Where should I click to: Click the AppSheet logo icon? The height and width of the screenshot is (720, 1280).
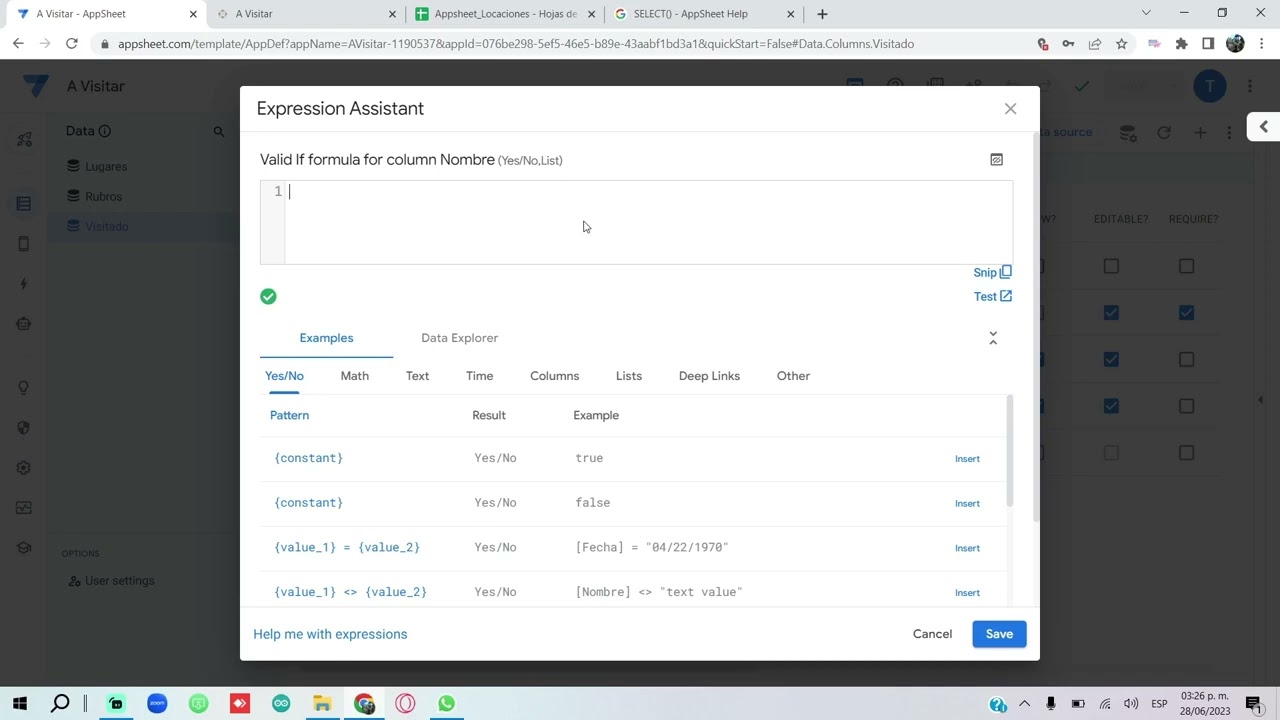pyautogui.click(x=35, y=86)
